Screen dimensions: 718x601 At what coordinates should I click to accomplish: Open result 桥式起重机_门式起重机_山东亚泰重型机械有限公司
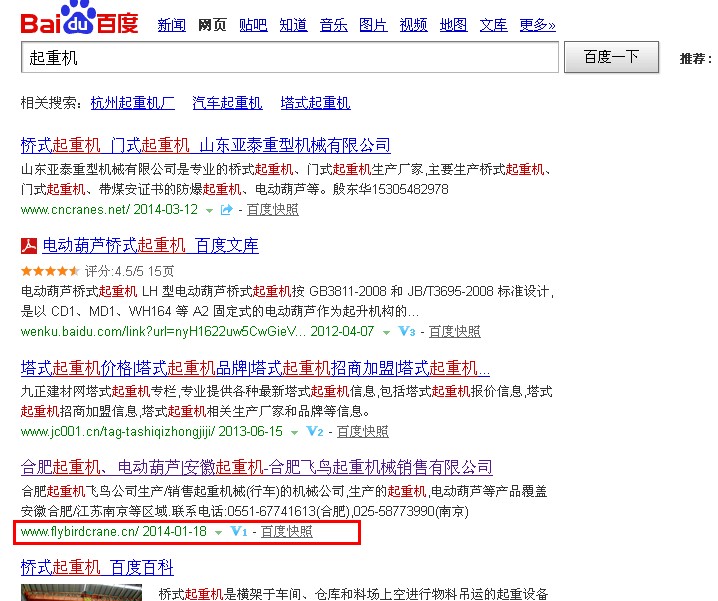pyautogui.click(x=206, y=145)
